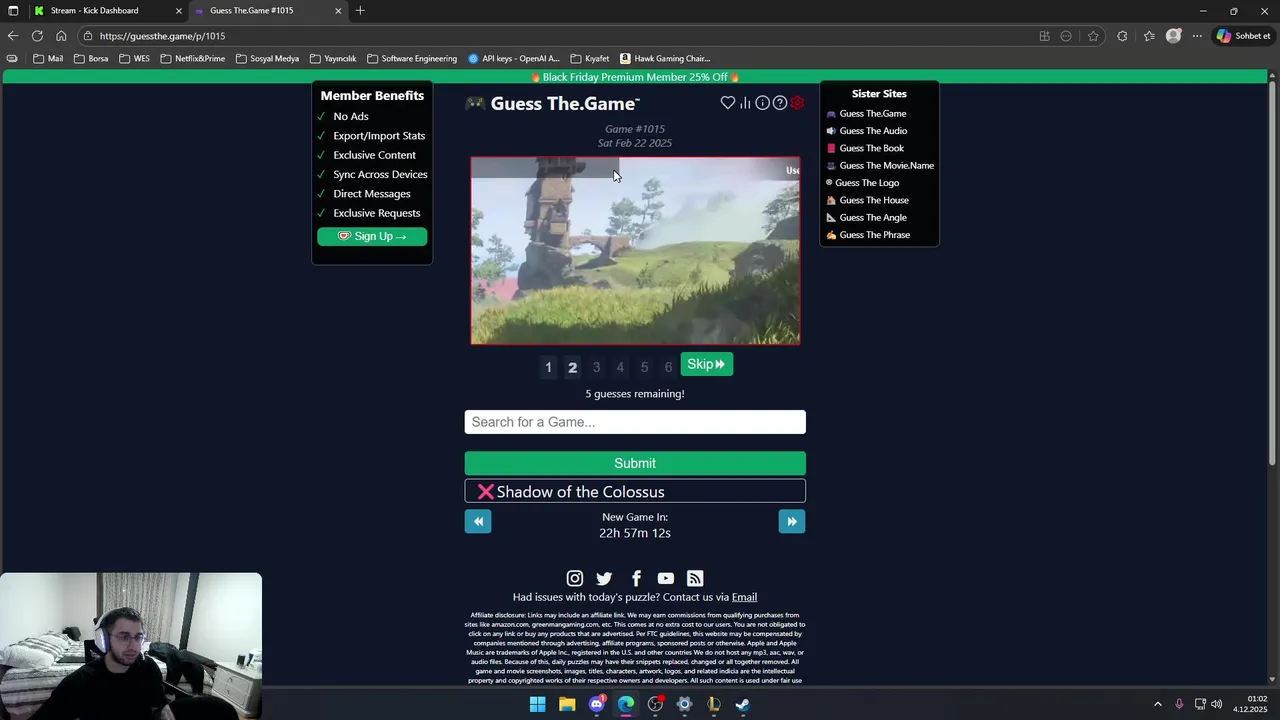Open the RSS feed icon
The width and height of the screenshot is (1280, 720).
click(x=695, y=578)
